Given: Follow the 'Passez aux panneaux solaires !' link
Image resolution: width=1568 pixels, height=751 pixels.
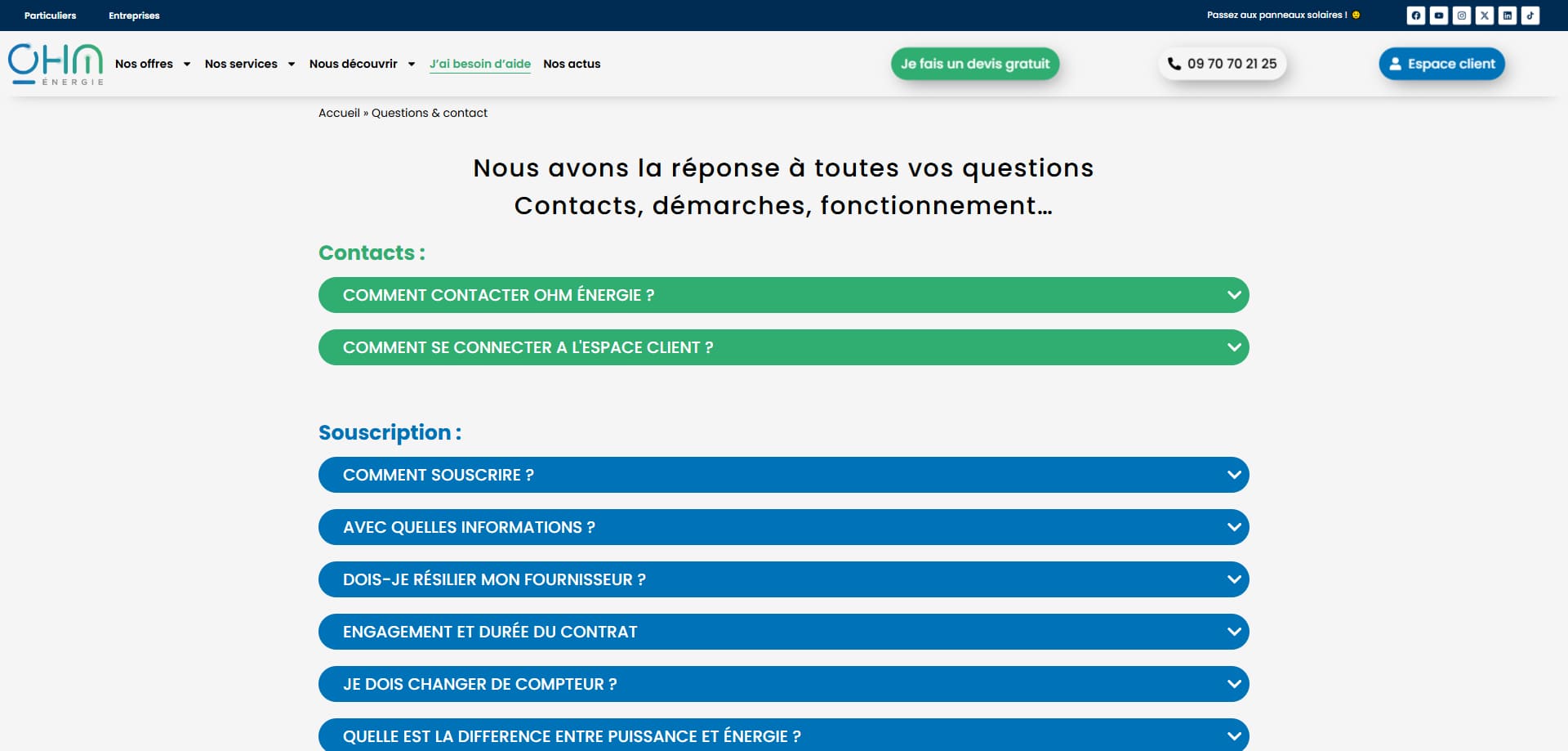Looking at the screenshot, I should point(1283,15).
